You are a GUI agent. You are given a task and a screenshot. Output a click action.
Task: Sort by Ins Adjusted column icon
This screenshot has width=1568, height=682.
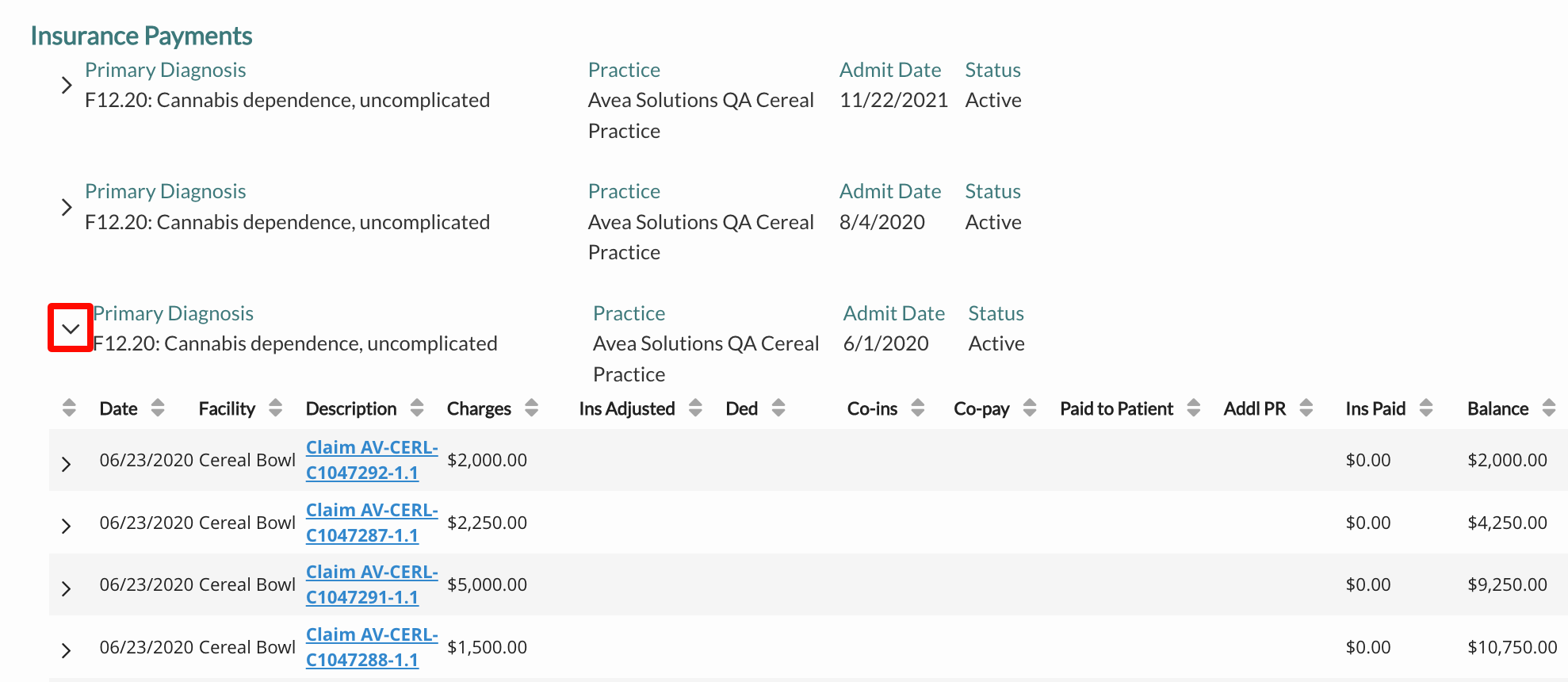tap(695, 408)
